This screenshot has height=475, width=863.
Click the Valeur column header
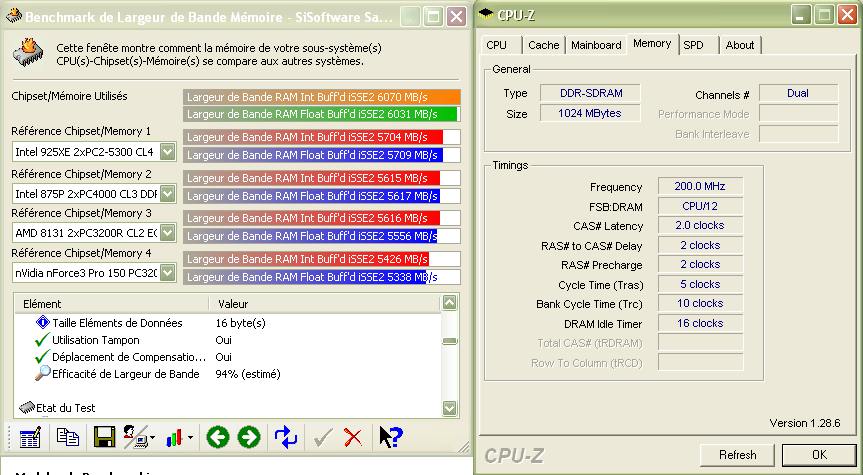[325, 304]
